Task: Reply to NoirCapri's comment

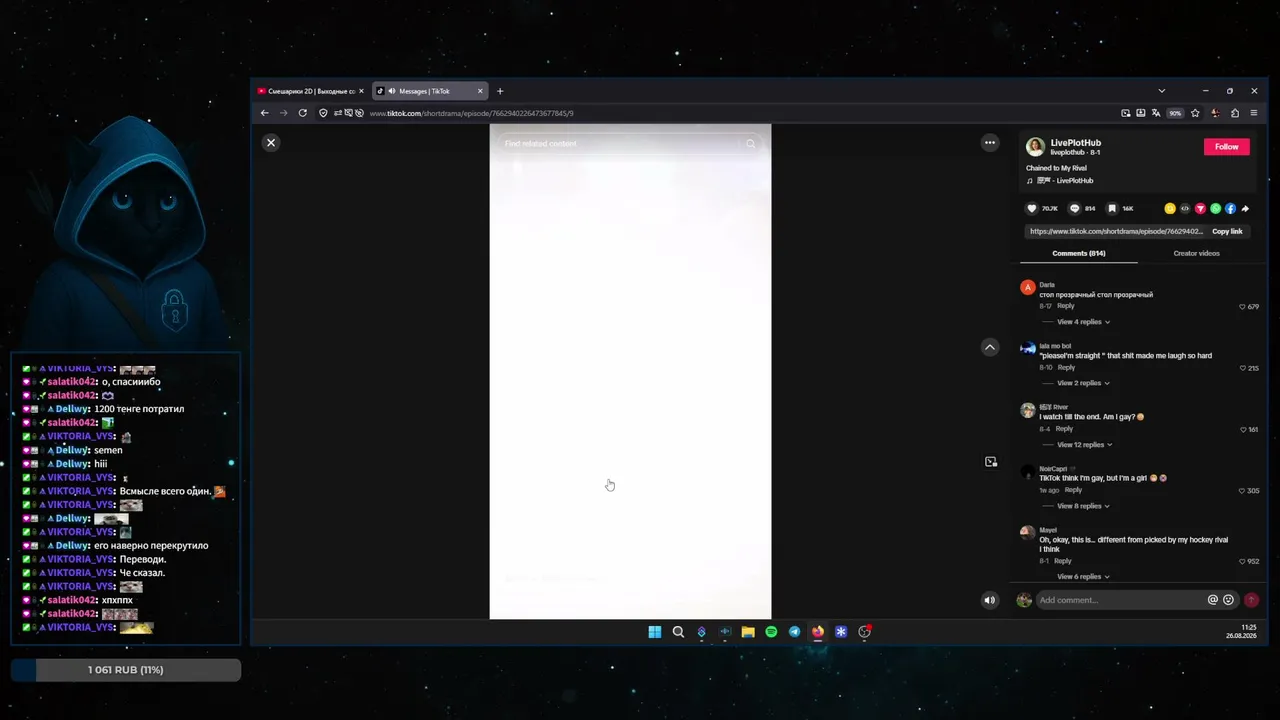Action: click(1073, 490)
